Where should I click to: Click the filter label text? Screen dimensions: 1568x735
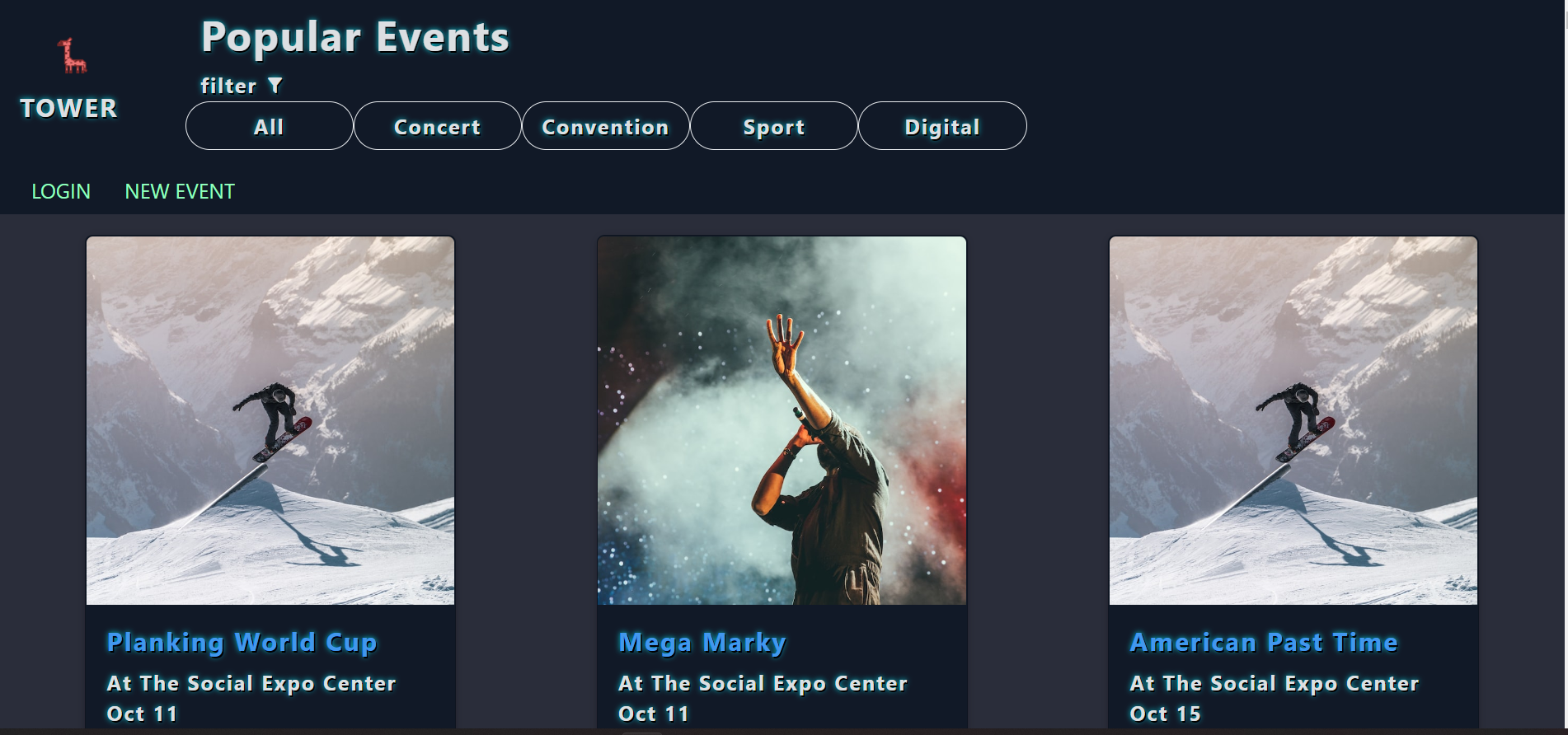pyautogui.click(x=228, y=86)
